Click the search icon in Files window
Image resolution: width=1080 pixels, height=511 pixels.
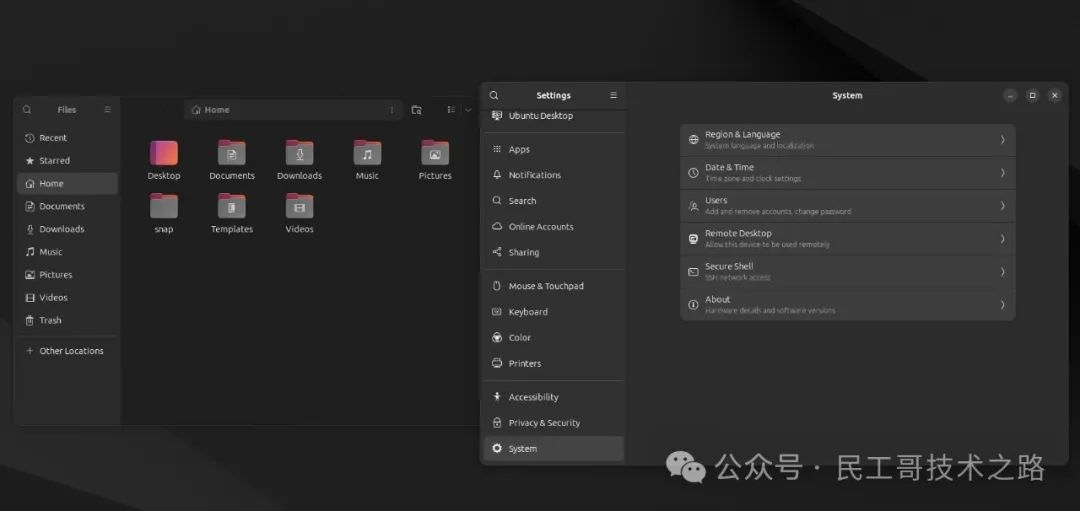click(27, 110)
